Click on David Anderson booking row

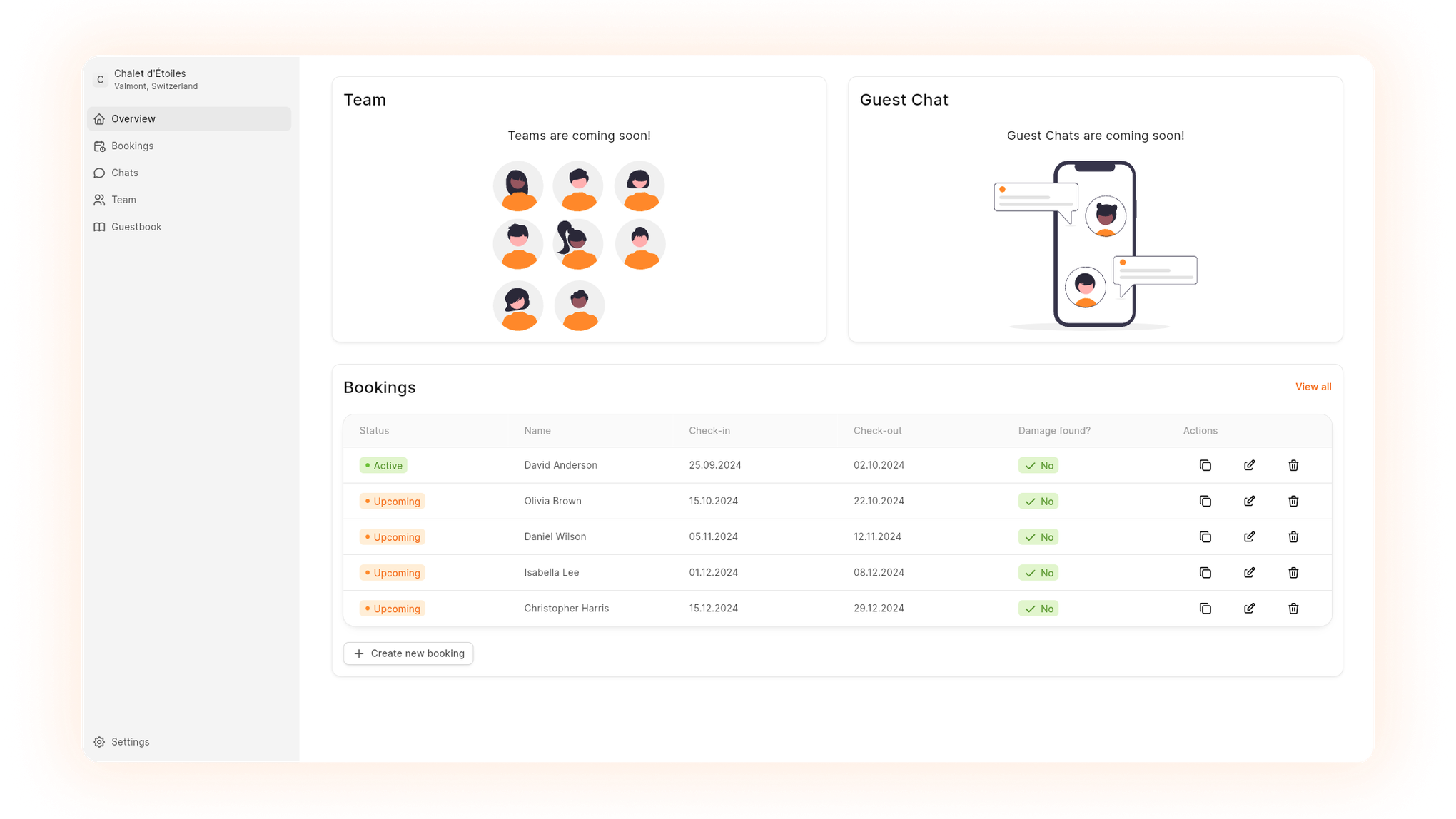click(x=837, y=465)
